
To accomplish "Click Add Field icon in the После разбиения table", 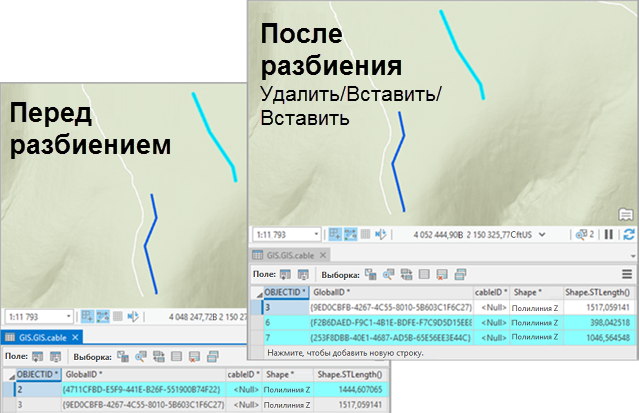I will click(285, 273).
